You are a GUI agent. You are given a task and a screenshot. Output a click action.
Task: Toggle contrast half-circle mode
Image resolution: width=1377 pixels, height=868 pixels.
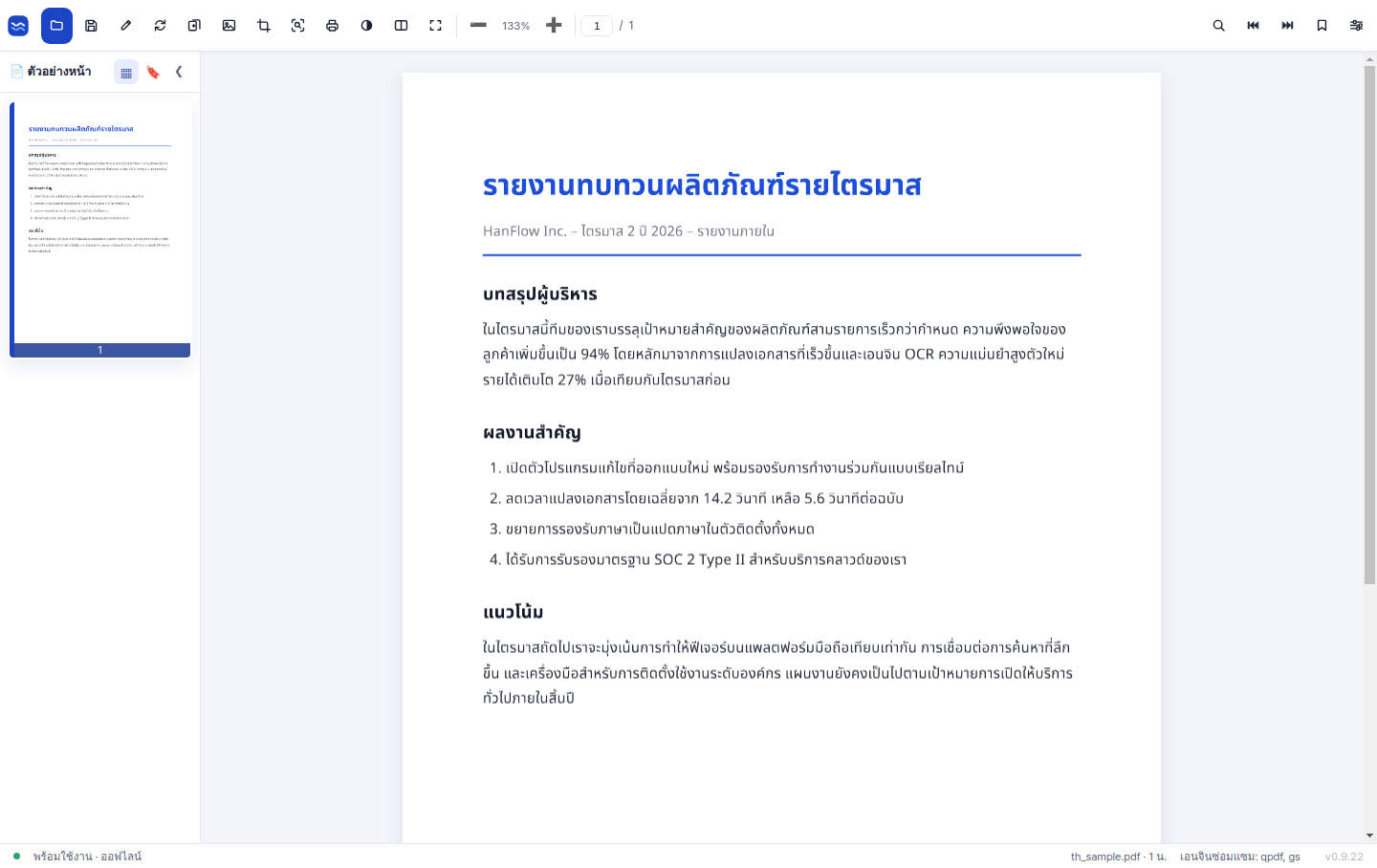tap(366, 26)
